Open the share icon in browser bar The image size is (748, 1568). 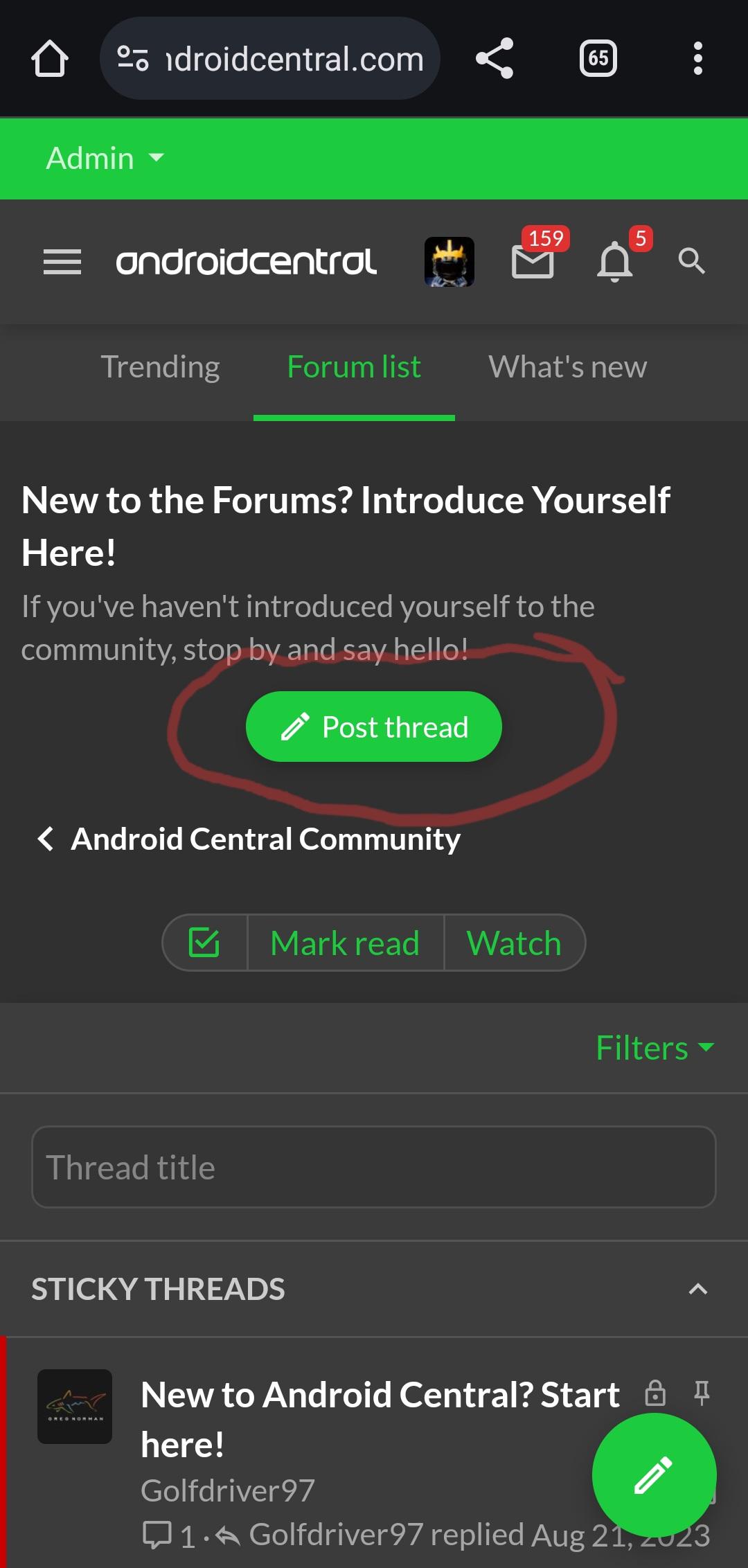coord(495,58)
